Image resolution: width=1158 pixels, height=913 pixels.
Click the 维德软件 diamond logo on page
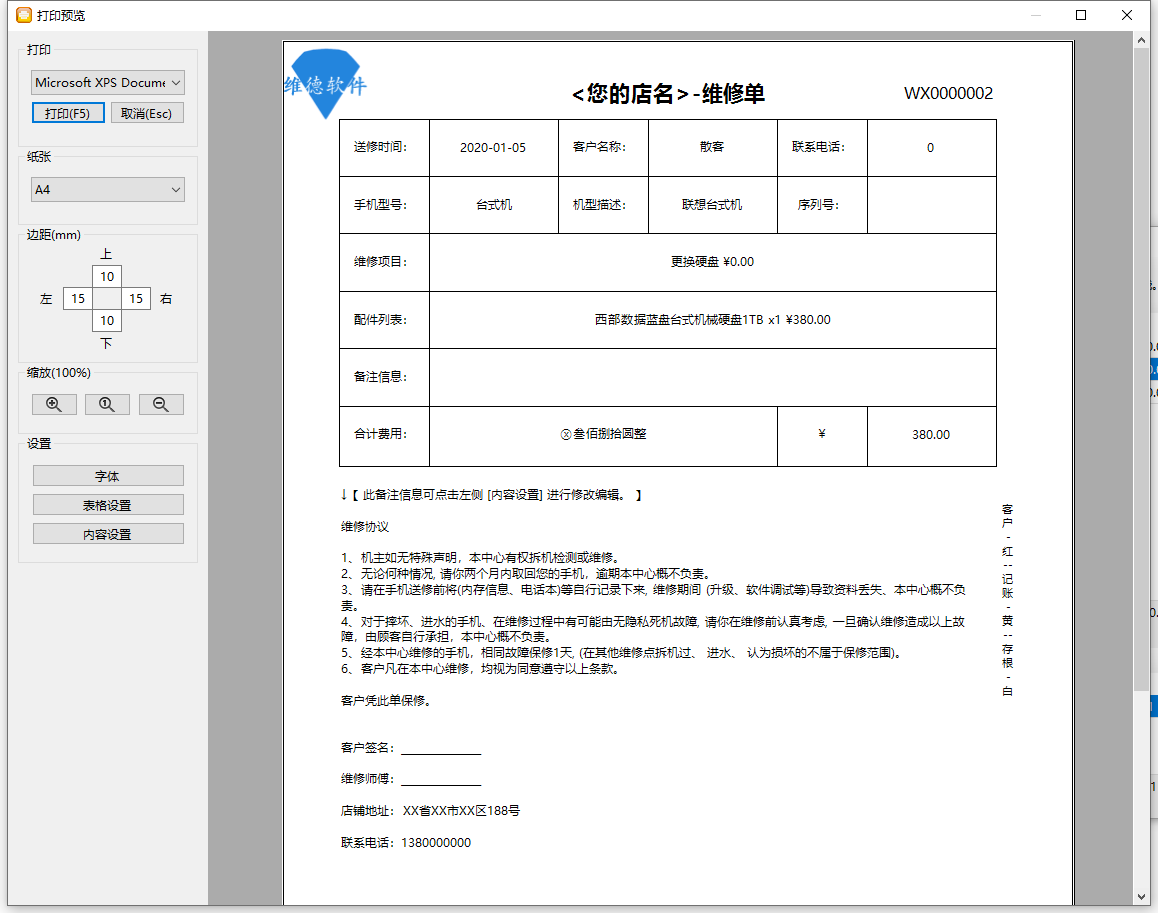click(325, 83)
